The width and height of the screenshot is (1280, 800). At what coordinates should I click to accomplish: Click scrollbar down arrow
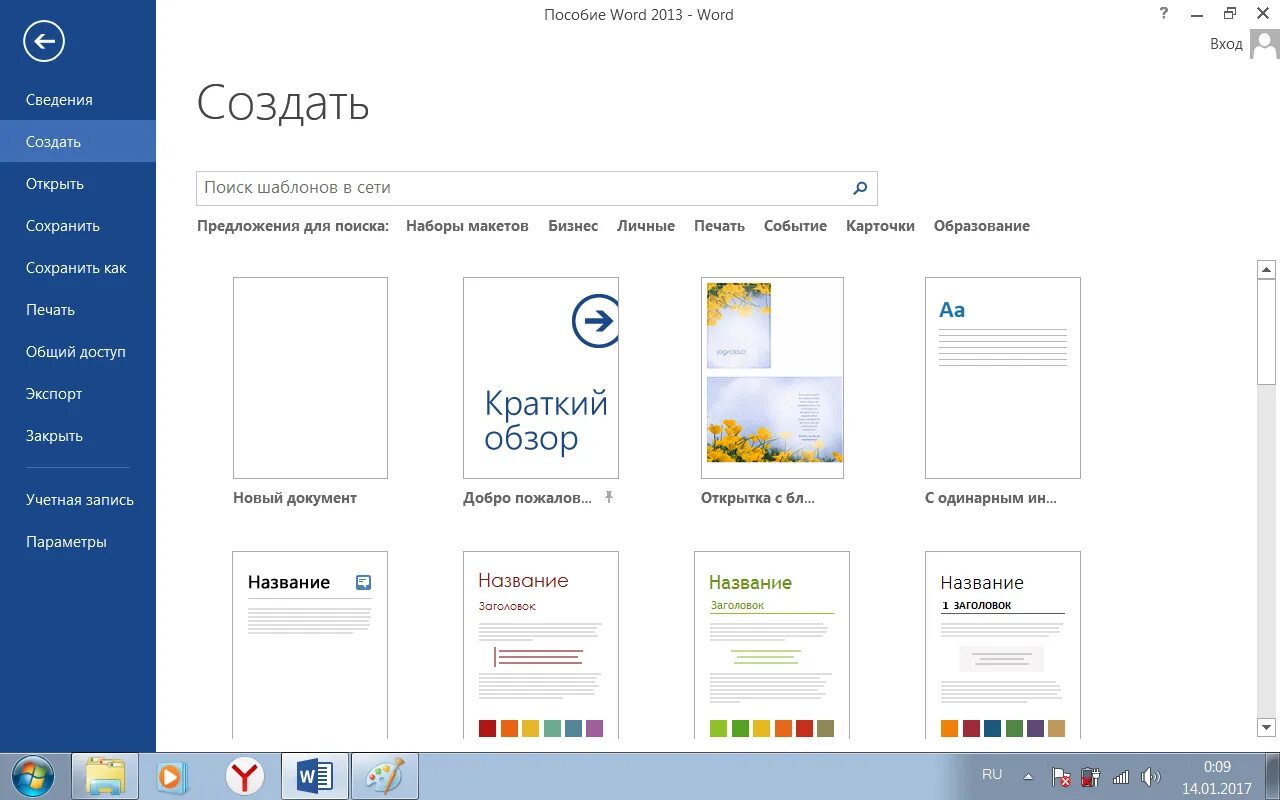pyautogui.click(x=1267, y=728)
